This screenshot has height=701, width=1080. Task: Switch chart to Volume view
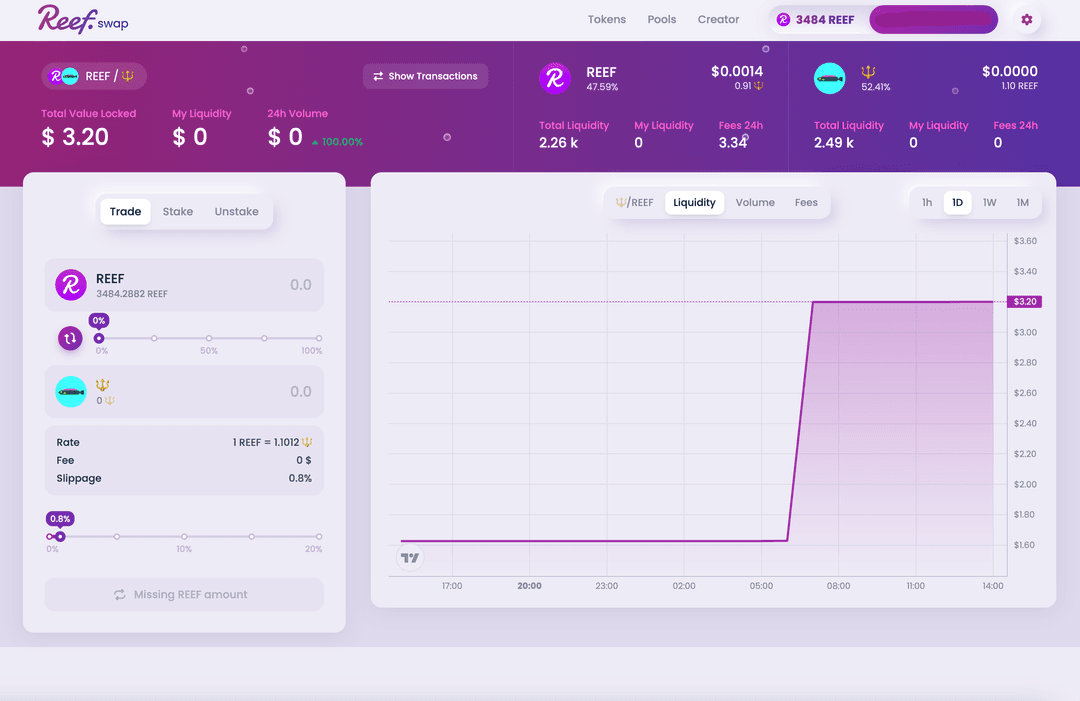755,202
